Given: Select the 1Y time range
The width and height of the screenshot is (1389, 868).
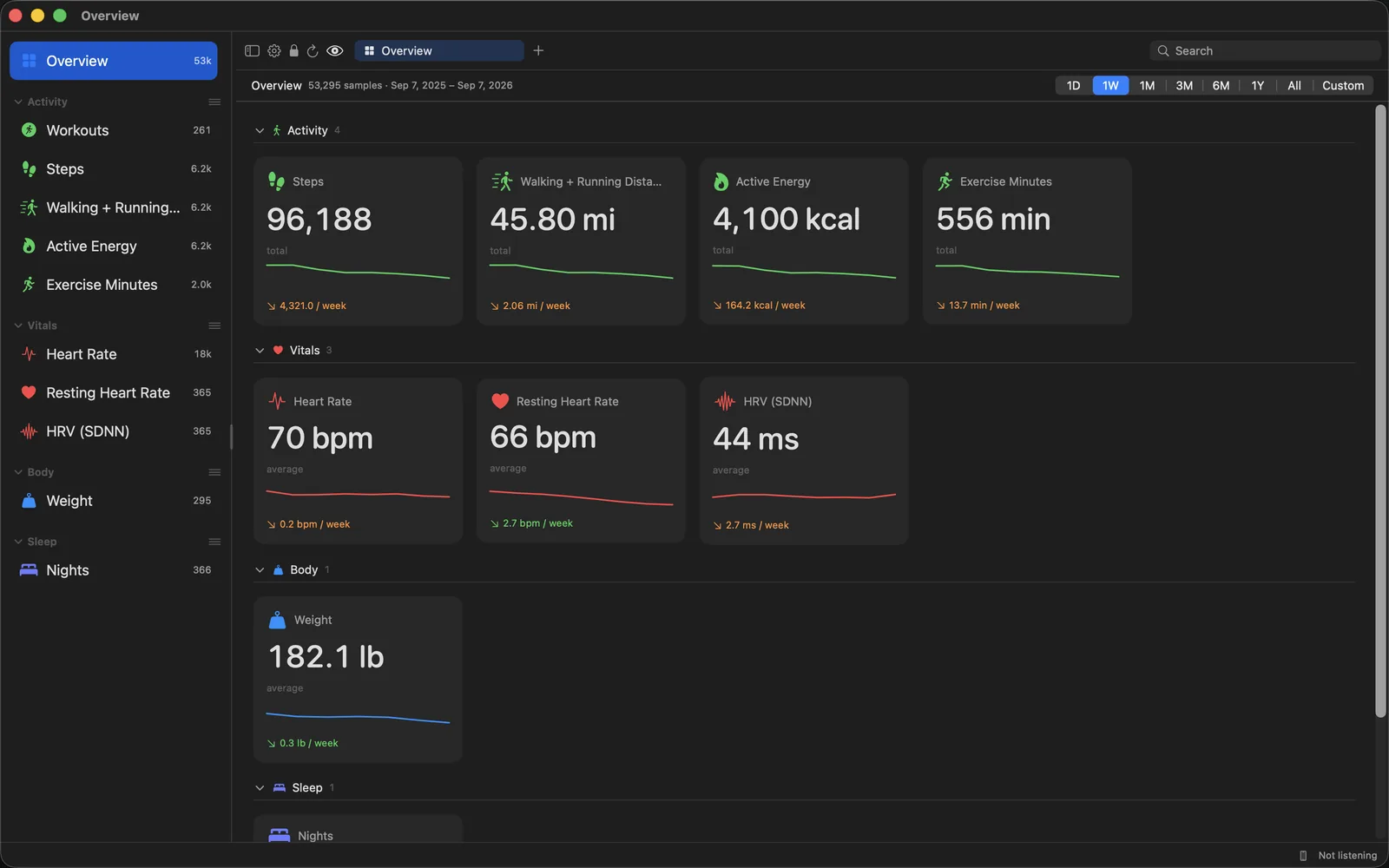Looking at the screenshot, I should (x=1258, y=85).
